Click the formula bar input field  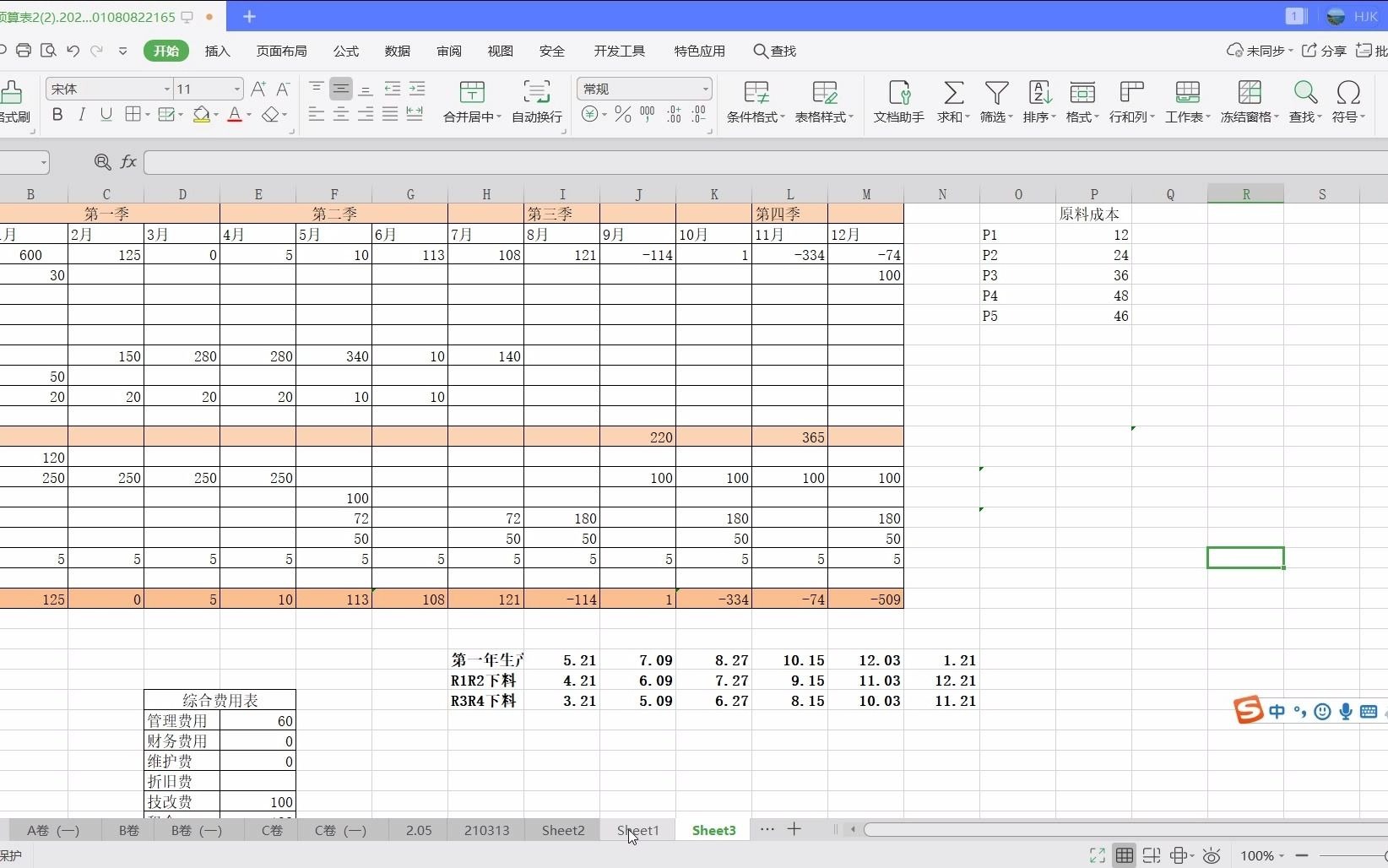pyautogui.click(x=765, y=161)
